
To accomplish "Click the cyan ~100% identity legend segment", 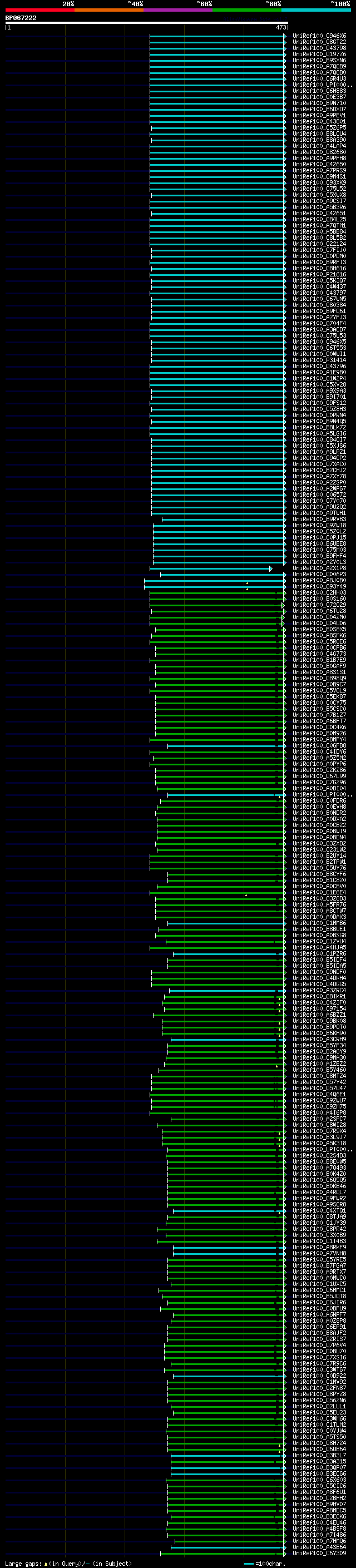I will (x=317, y=10).
